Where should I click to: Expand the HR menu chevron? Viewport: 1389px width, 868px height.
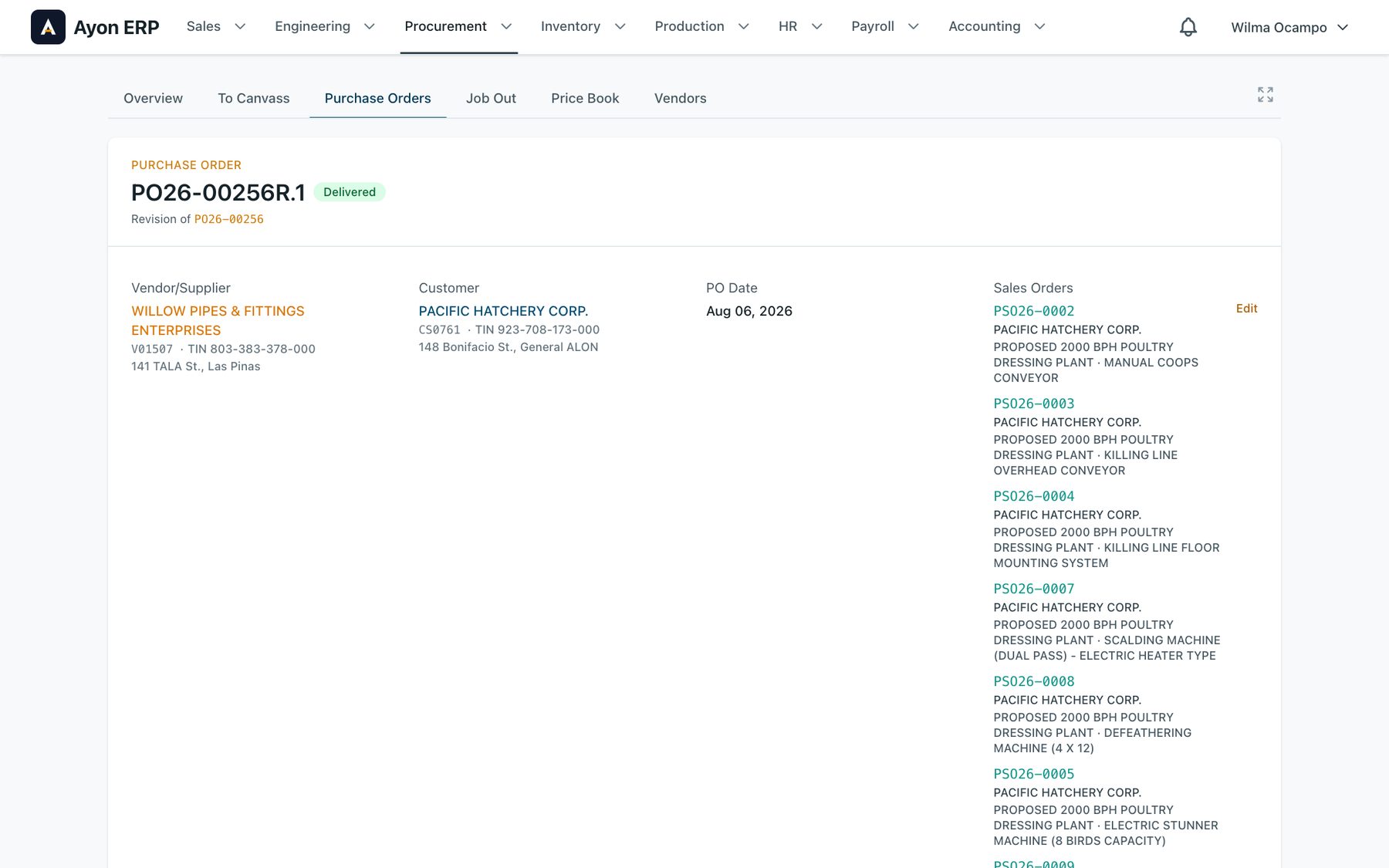pos(817,26)
